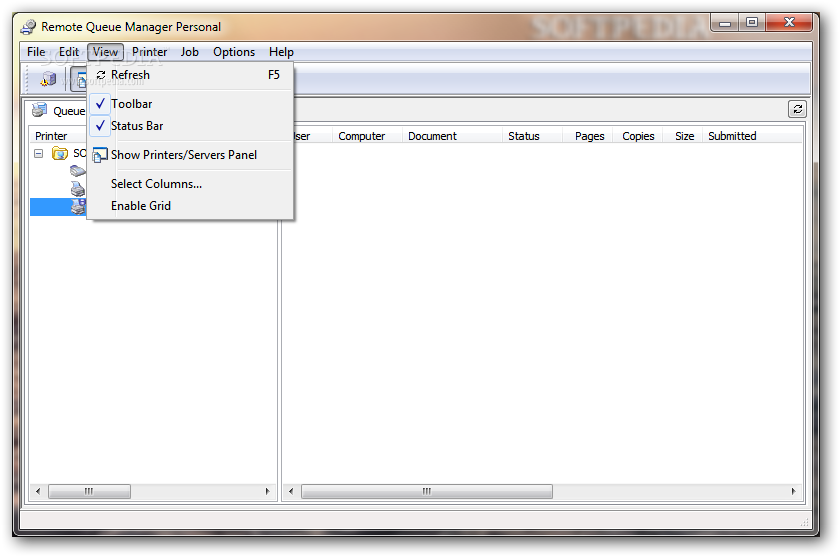Sort by the Size column header

[x=684, y=136]
